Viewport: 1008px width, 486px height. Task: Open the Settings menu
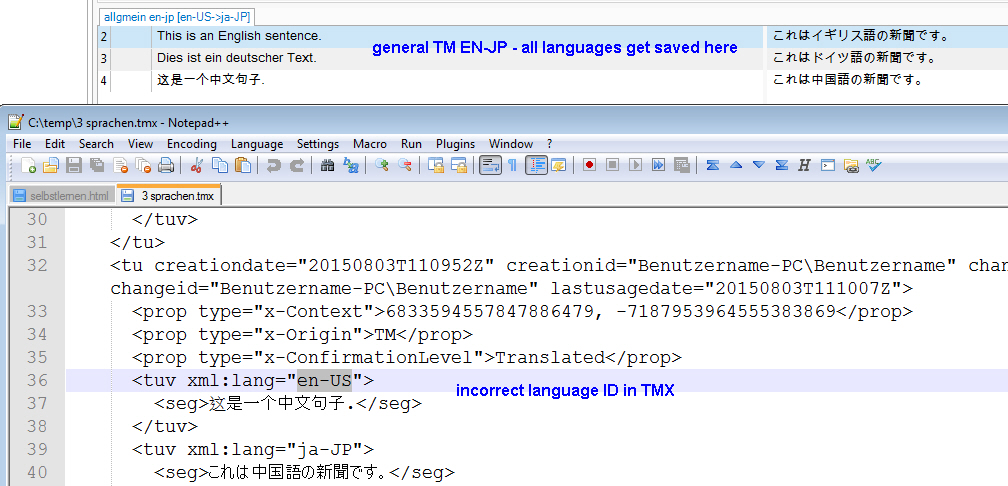click(318, 144)
